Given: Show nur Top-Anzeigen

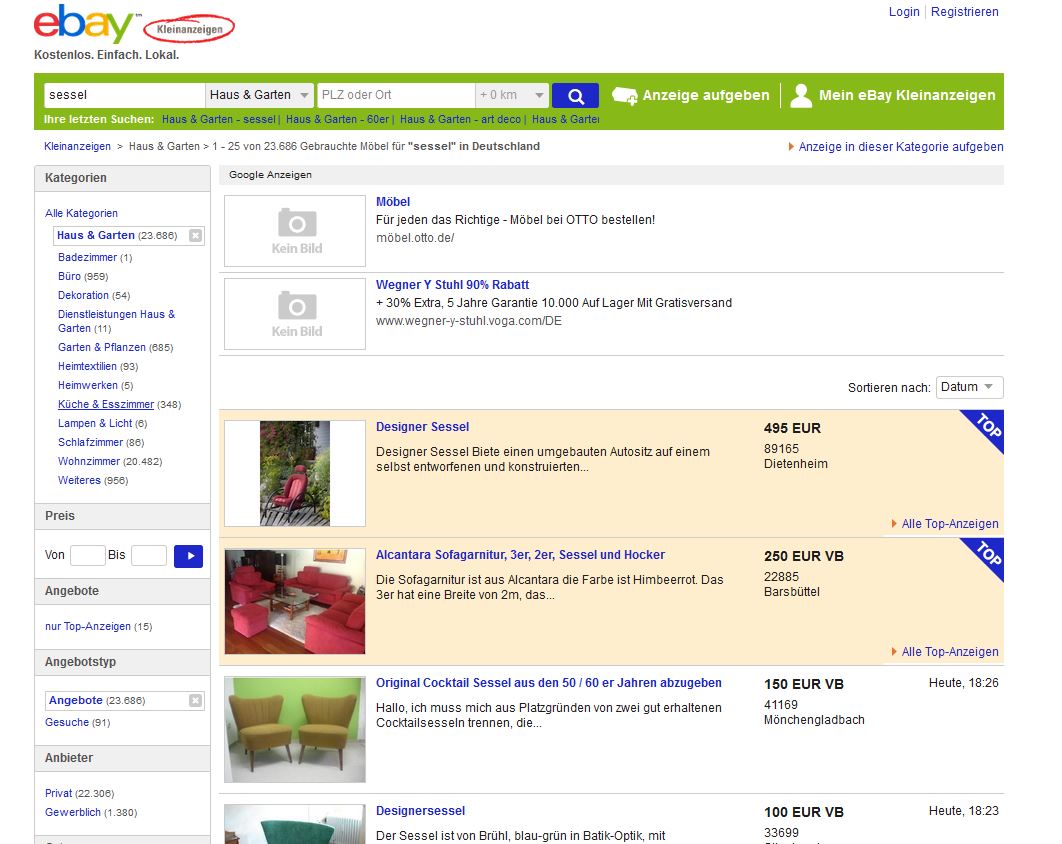Looking at the screenshot, I should (88, 627).
